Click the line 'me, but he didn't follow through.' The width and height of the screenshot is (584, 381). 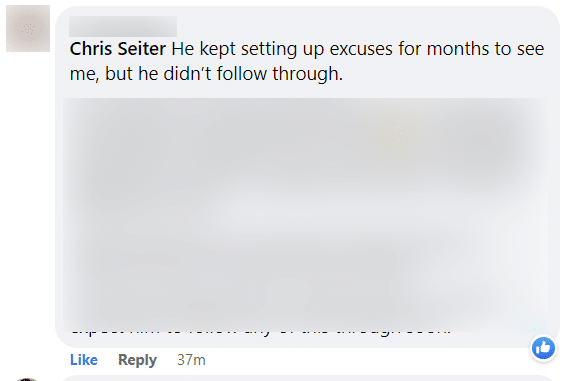coord(206,74)
